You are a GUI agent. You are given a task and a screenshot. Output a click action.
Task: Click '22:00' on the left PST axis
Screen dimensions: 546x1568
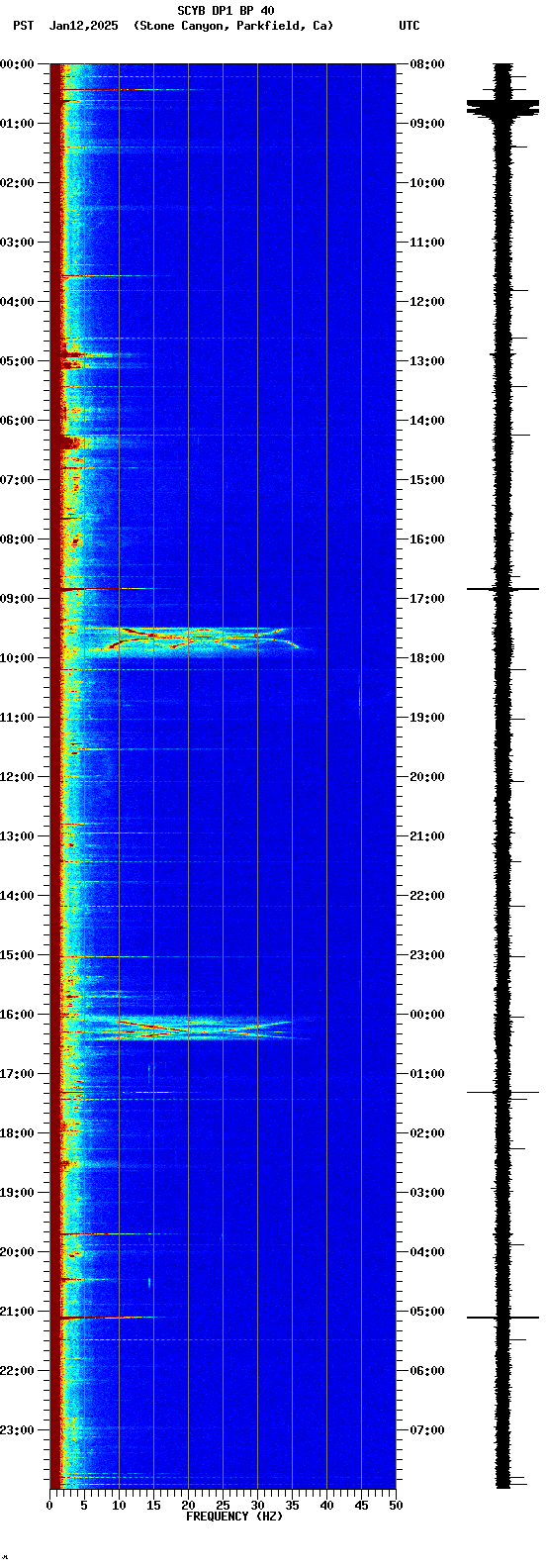click(x=17, y=1371)
